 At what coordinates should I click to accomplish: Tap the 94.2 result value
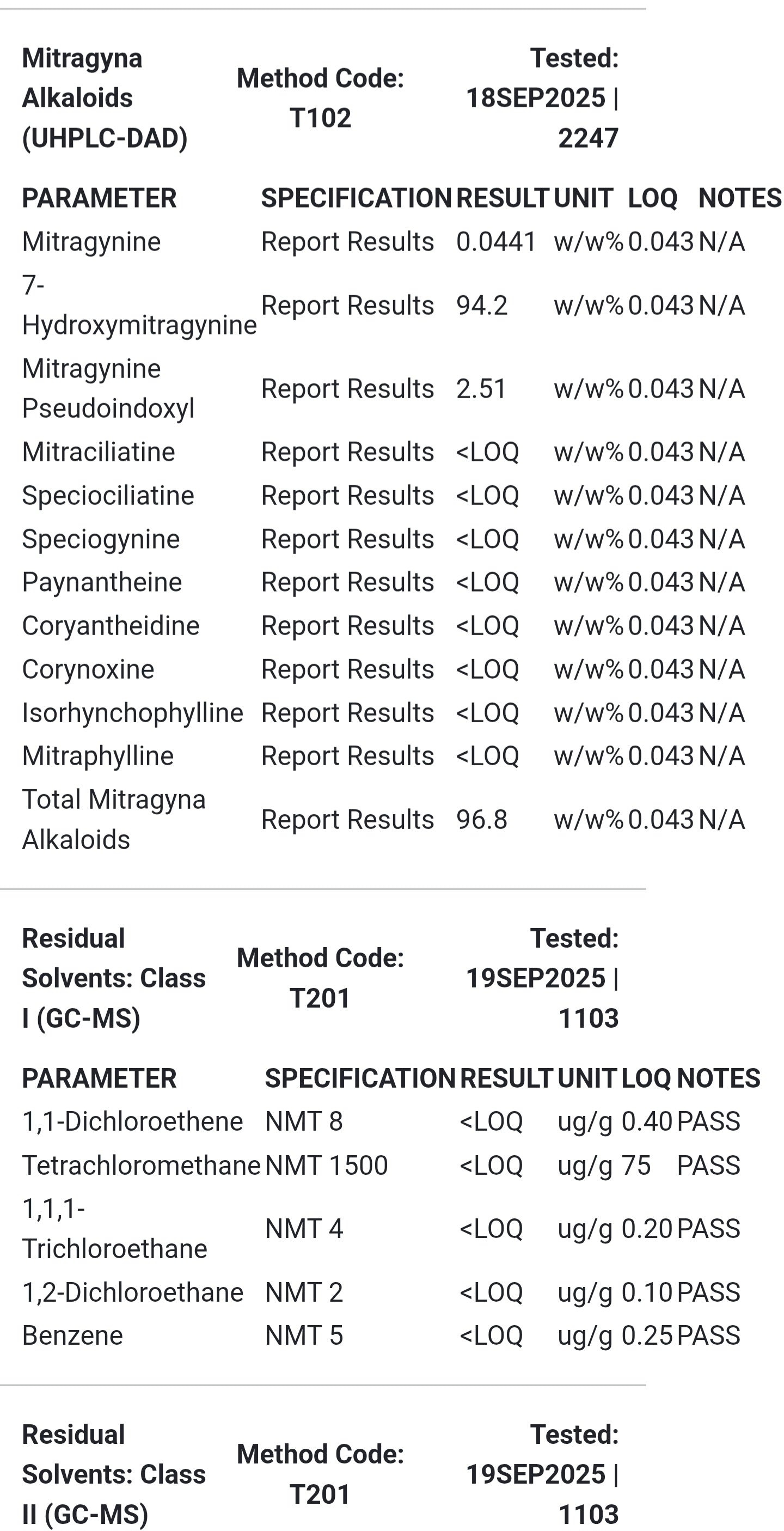point(482,306)
